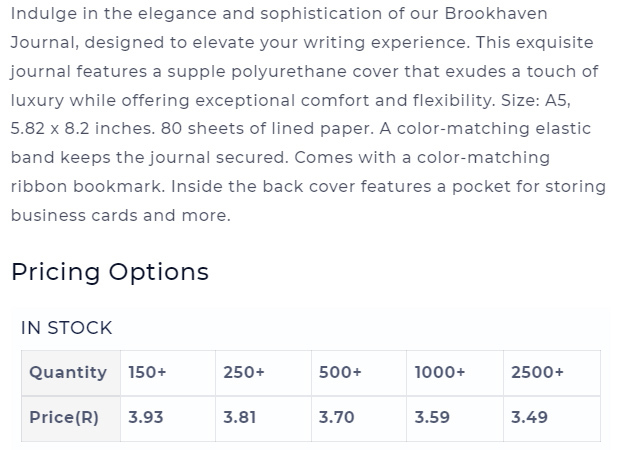The image size is (620, 450).
Task: Click the 3.81 price cell
Action: point(263,419)
